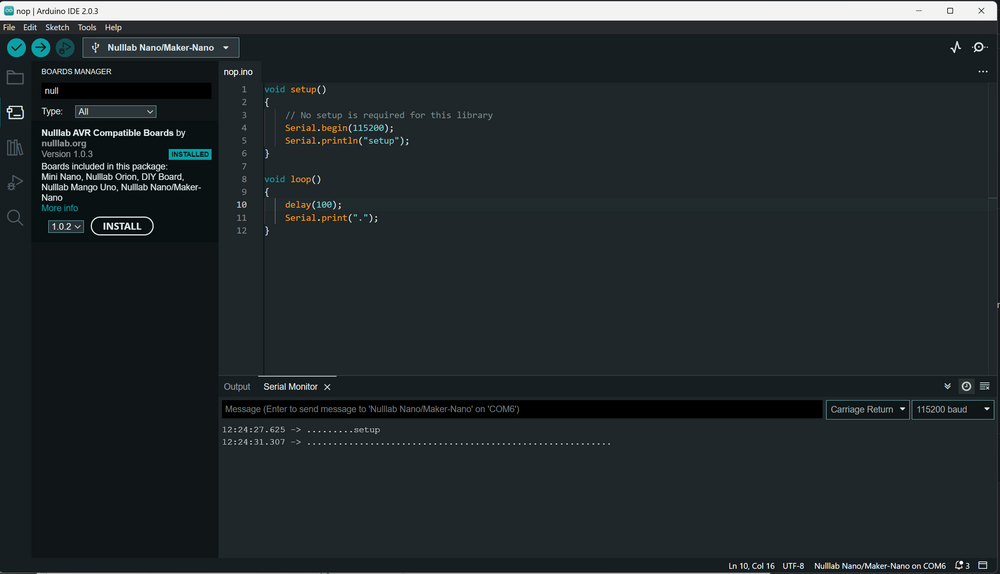Open the More info link
This screenshot has height=574, width=1000.
pos(59,208)
